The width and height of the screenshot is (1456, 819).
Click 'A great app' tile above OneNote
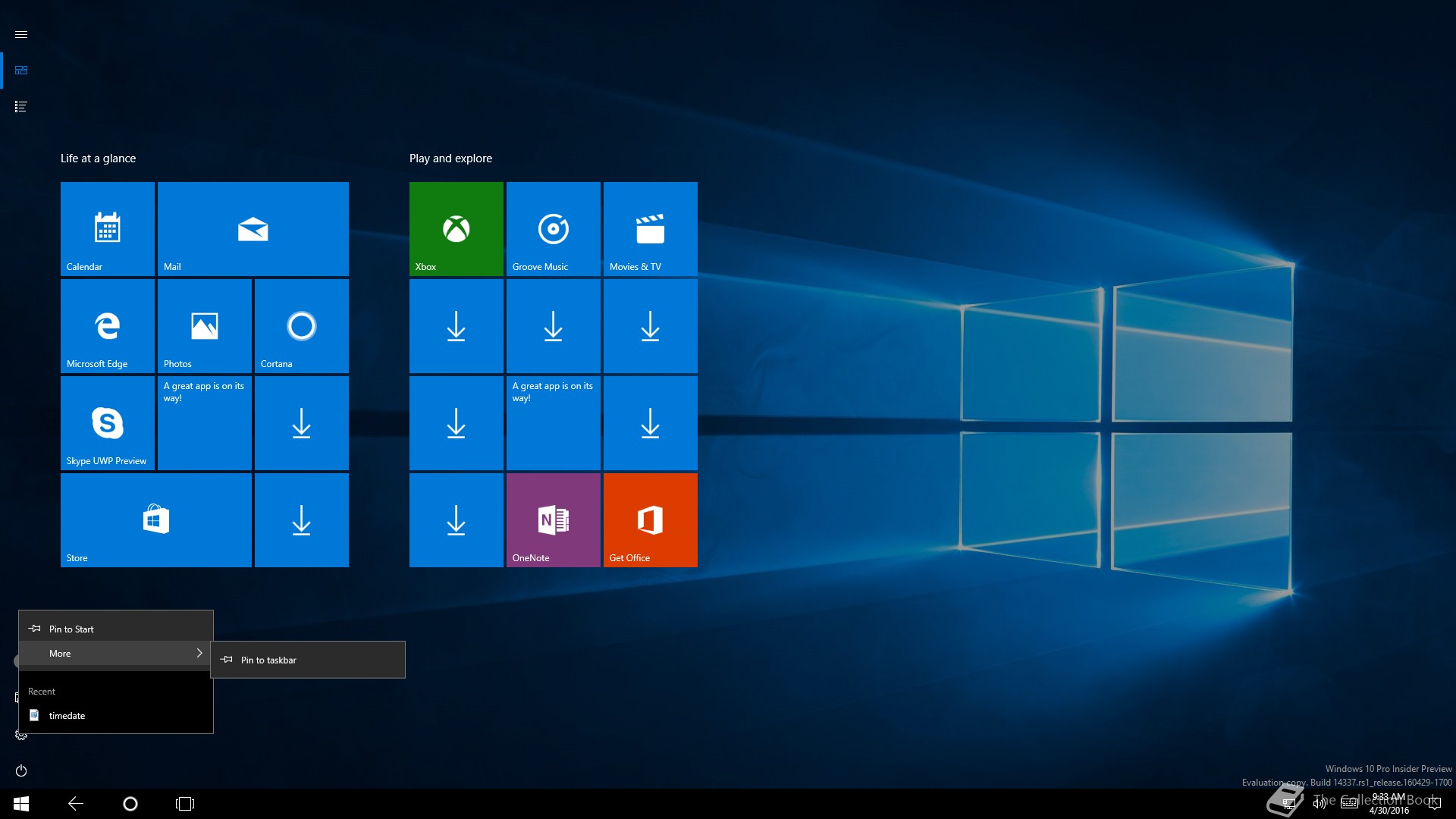[x=554, y=423]
